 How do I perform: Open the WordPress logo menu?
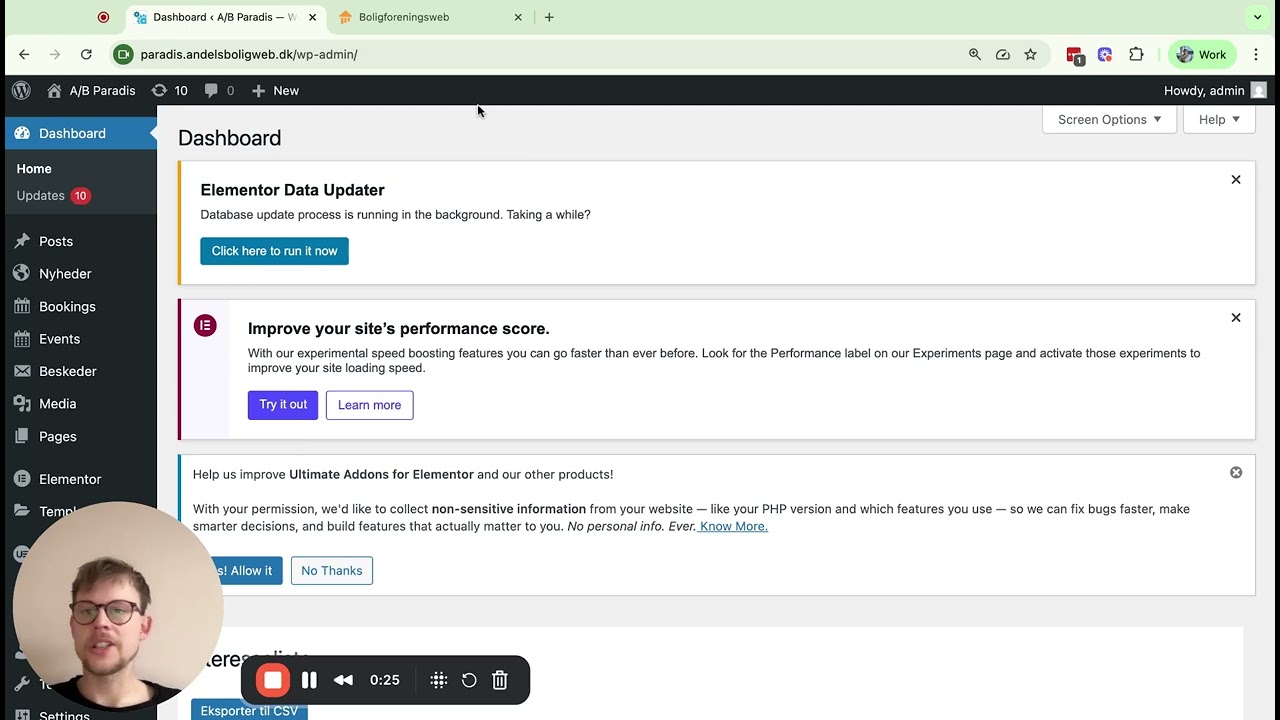(x=21, y=90)
